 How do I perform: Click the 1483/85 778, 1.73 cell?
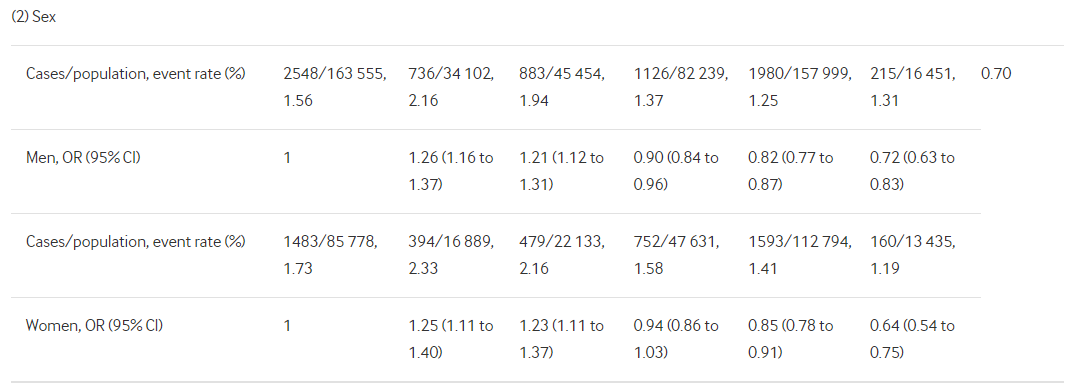point(330,255)
